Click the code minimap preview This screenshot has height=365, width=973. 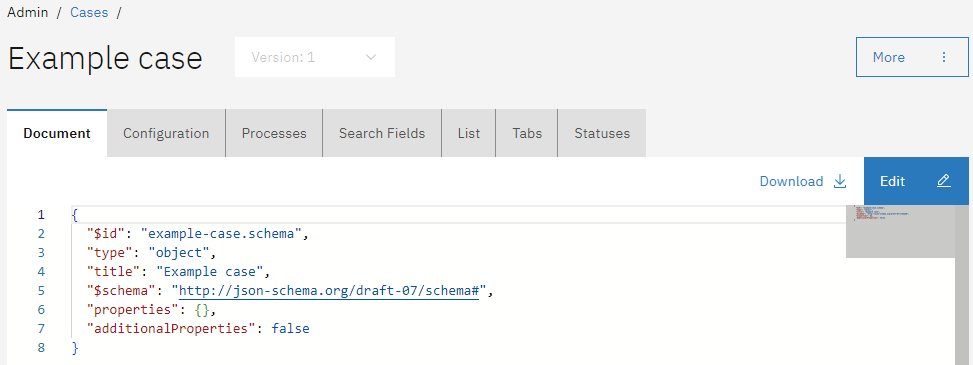(x=900, y=231)
